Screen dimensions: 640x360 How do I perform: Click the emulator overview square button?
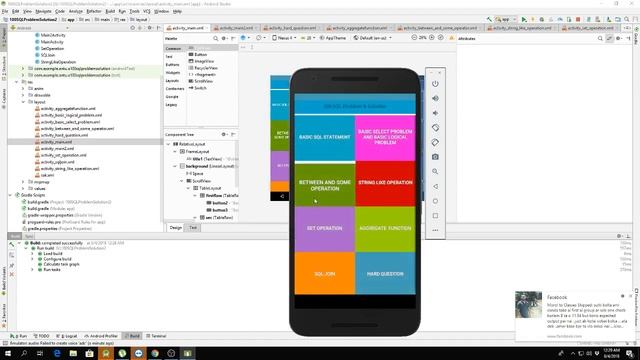click(435, 216)
